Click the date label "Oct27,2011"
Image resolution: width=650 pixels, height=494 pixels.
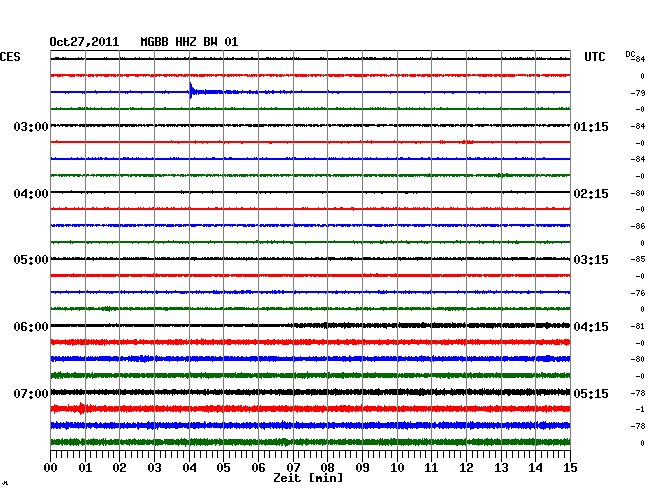tap(84, 42)
